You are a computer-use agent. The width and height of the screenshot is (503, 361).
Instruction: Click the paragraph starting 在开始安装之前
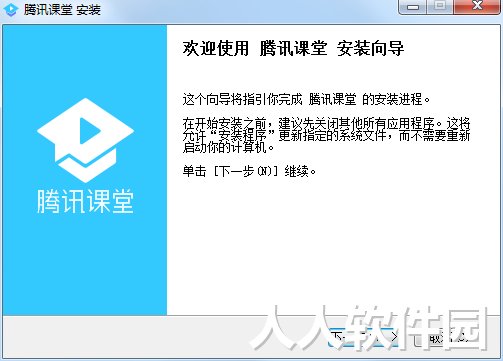point(326,135)
